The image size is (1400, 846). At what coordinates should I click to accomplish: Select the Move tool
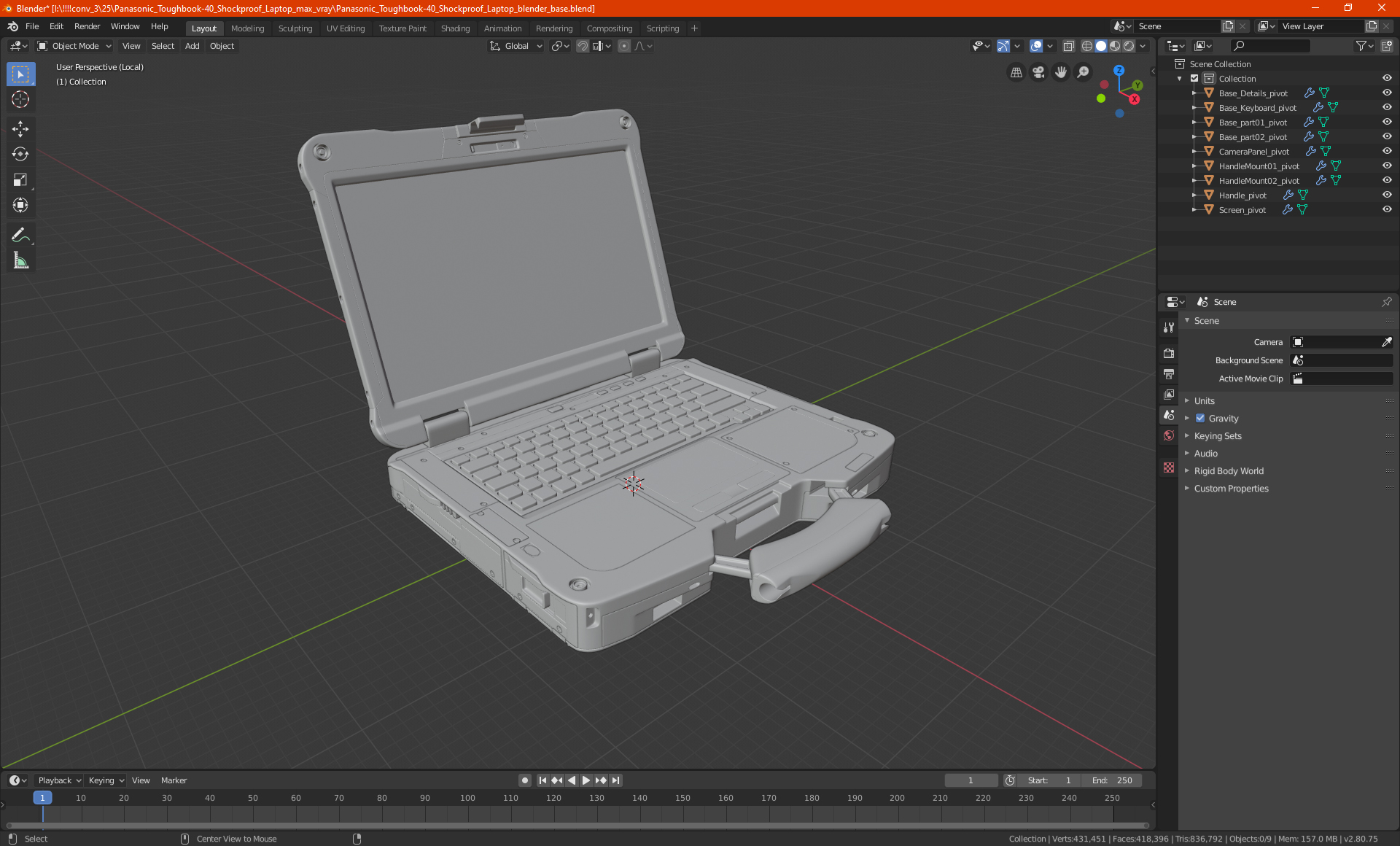[20, 129]
